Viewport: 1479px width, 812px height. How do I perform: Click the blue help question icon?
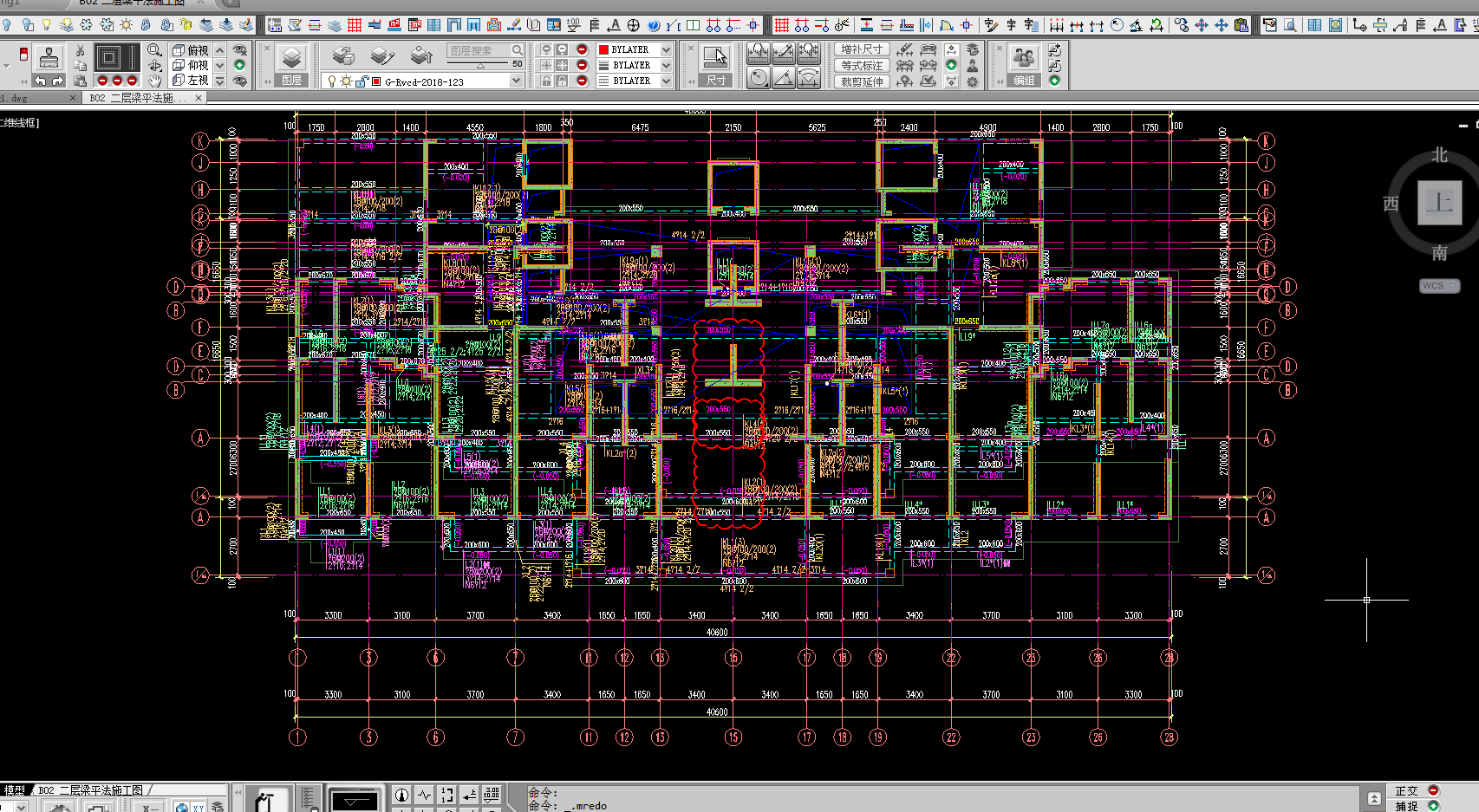pyautogui.click(x=653, y=25)
